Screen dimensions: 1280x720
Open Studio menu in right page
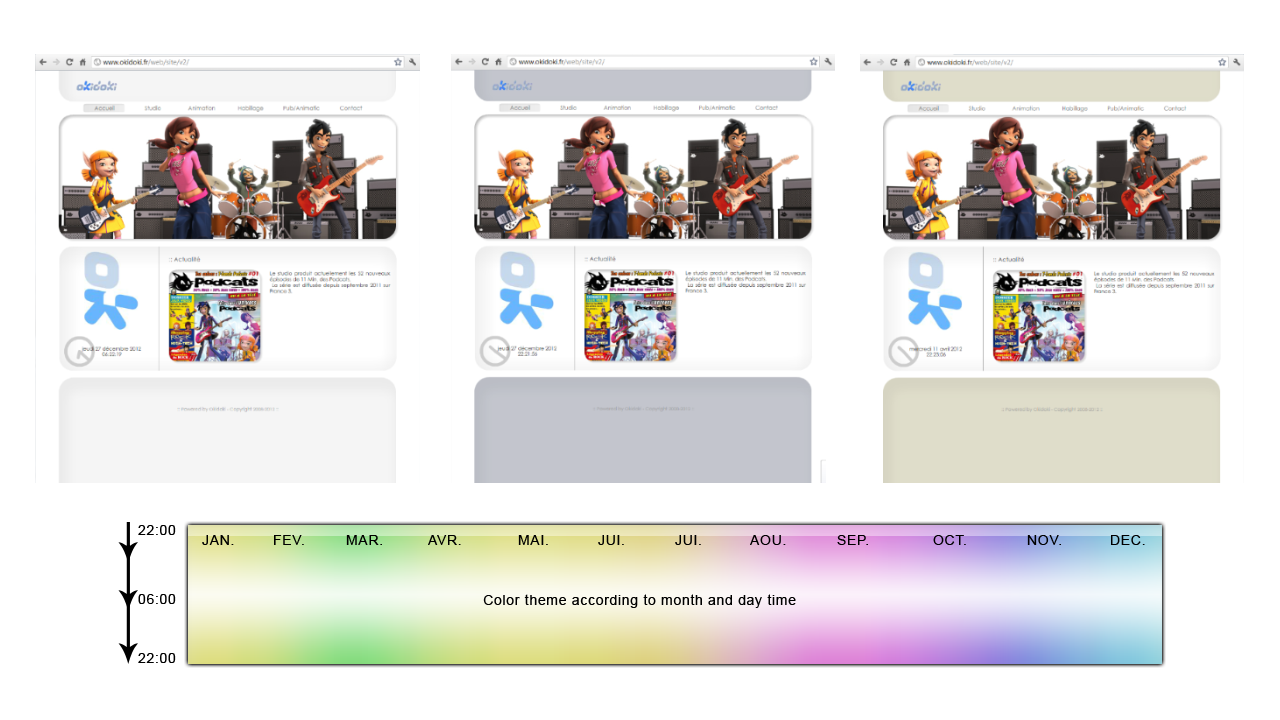(977, 108)
